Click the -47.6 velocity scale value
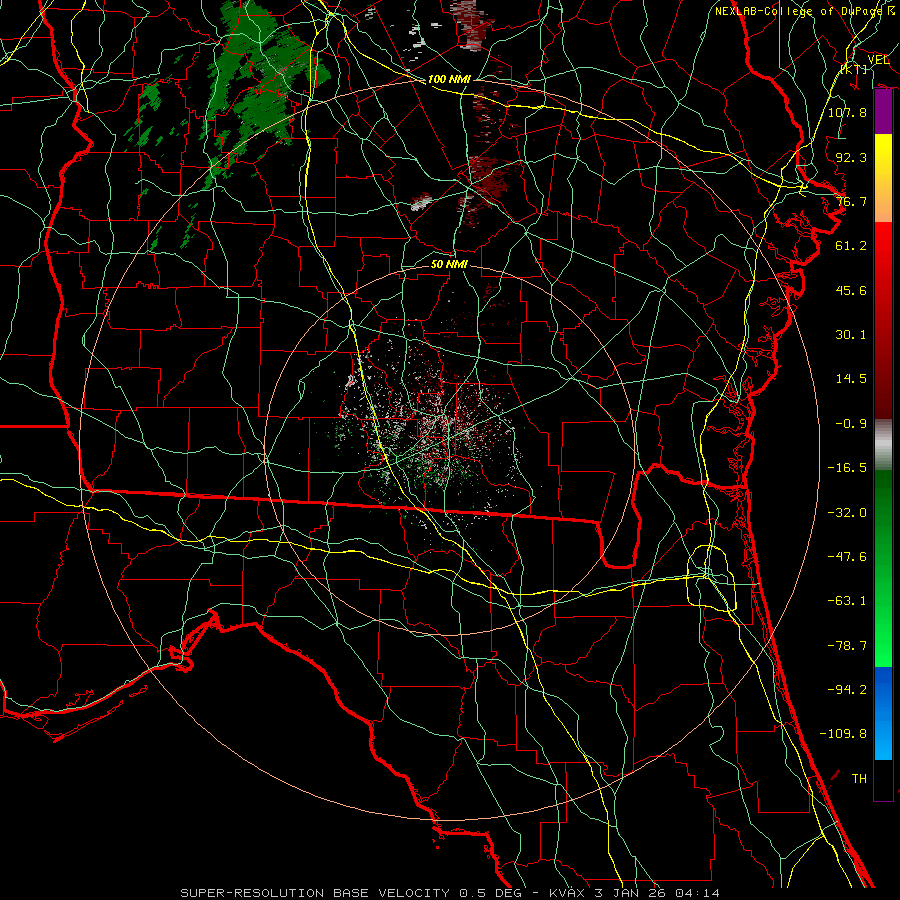Viewport: 900px width, 900px height. pos(847,557)
